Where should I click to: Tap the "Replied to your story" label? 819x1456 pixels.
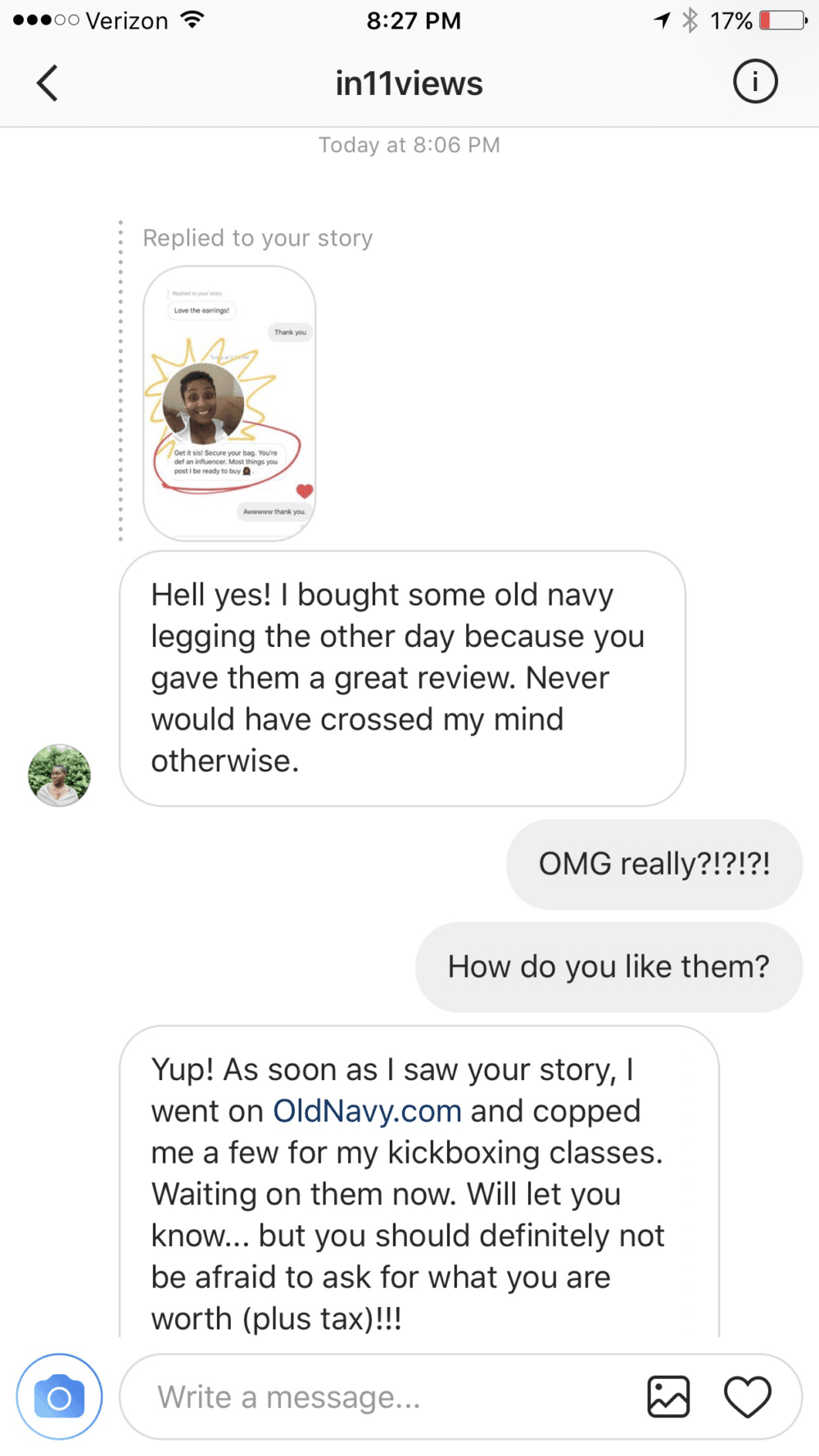pyautogui.click(x=257, y=237)
